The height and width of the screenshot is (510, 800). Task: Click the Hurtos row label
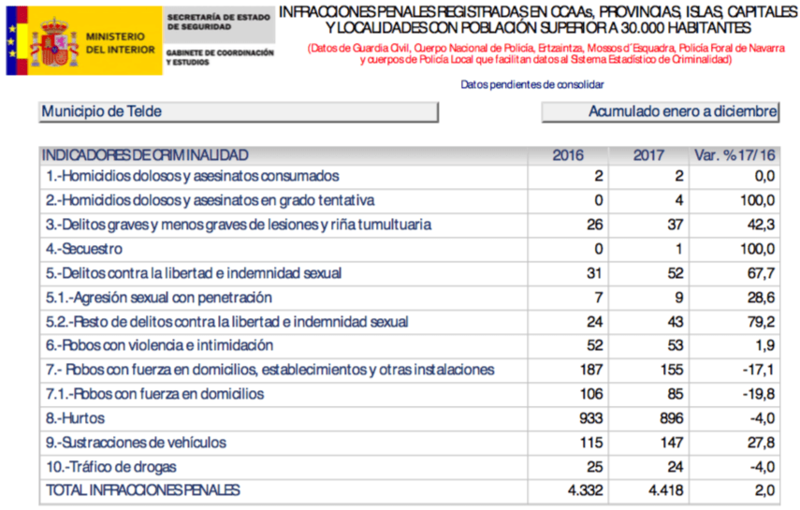coord(75,418)
